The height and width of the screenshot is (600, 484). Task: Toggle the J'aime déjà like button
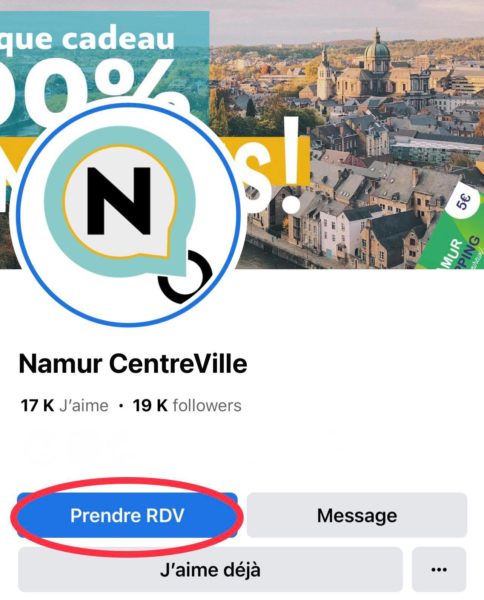pos(210,570)
